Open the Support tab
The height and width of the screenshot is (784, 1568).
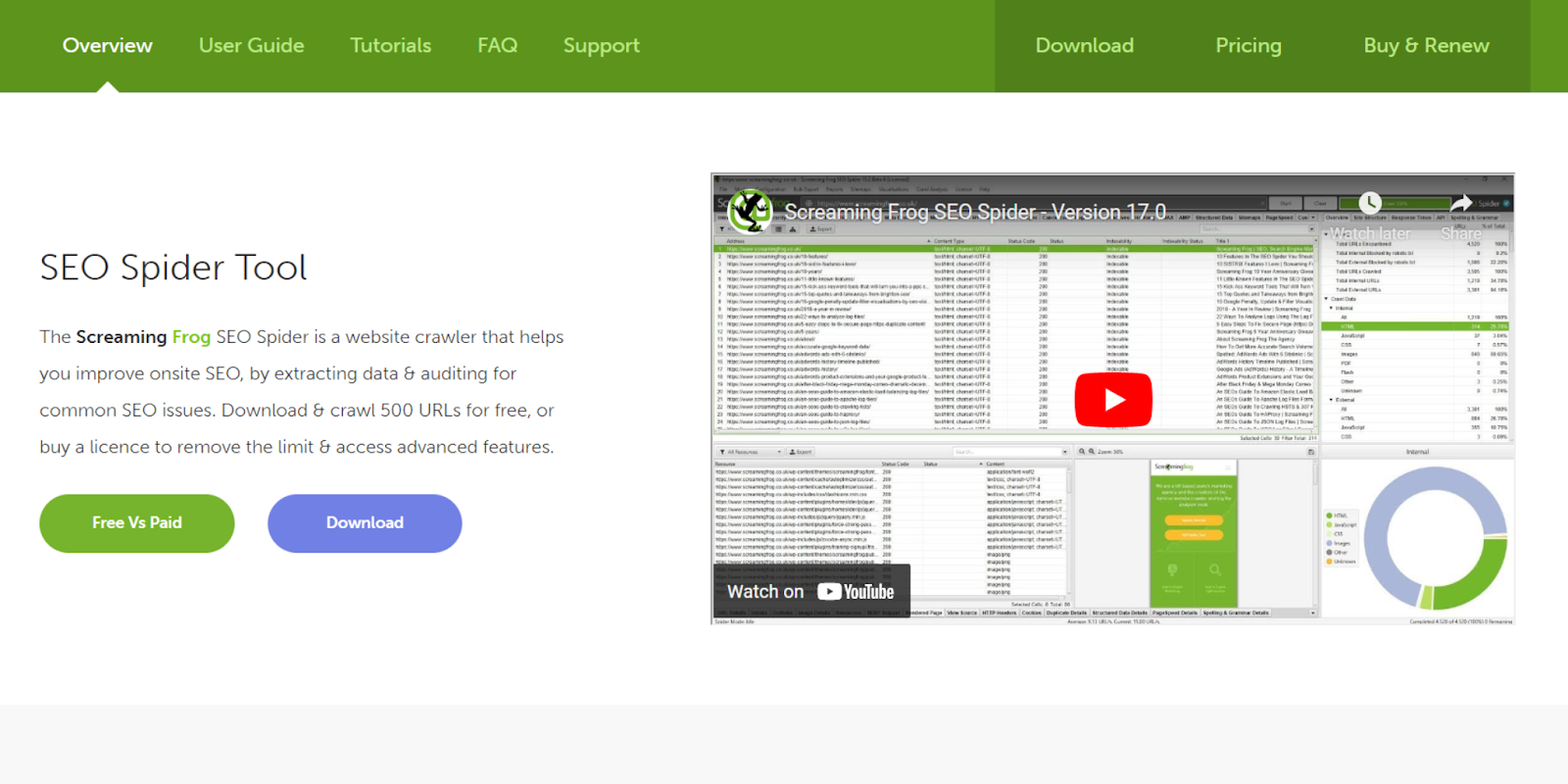602,46
